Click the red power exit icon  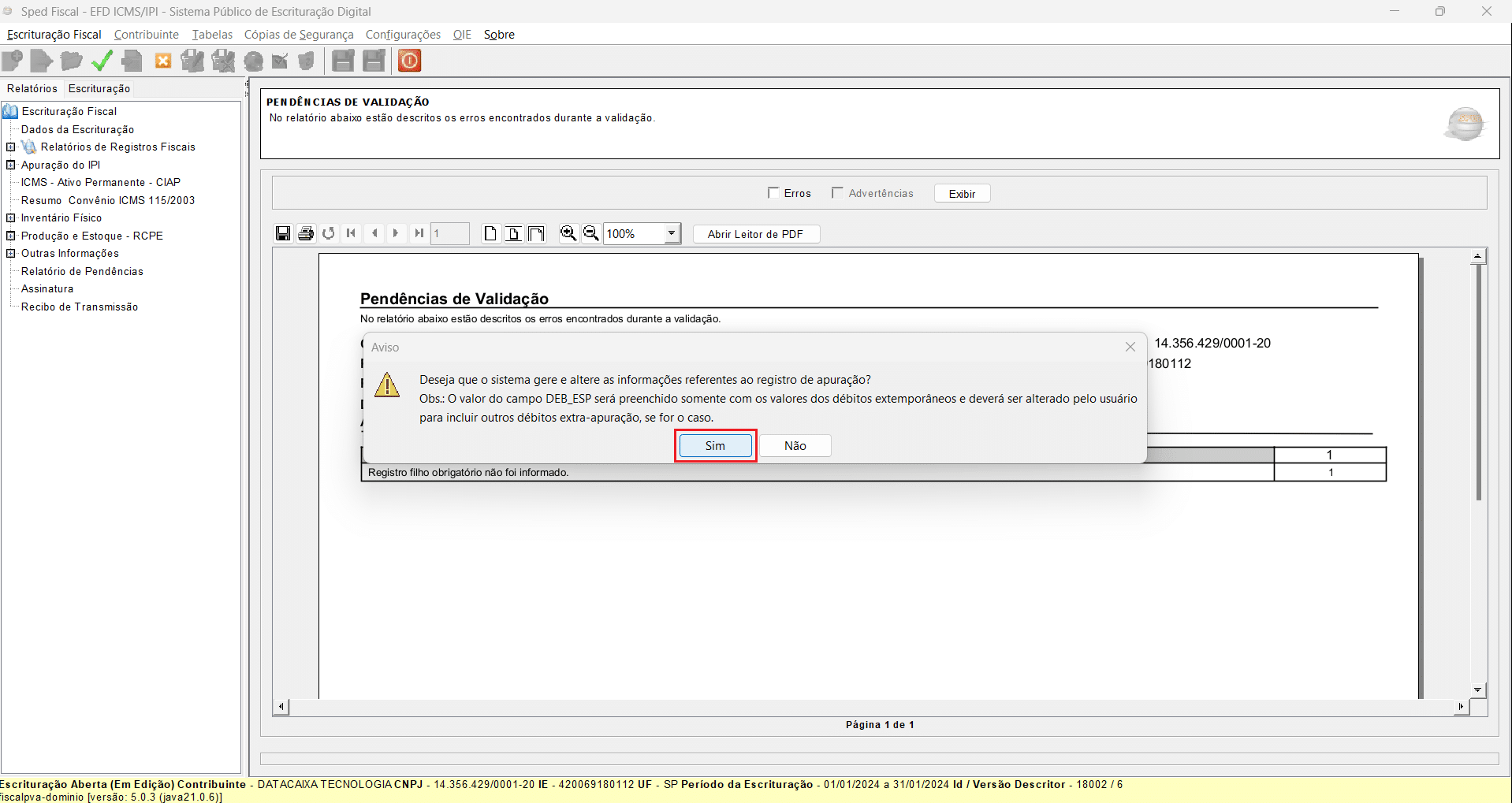409,61
